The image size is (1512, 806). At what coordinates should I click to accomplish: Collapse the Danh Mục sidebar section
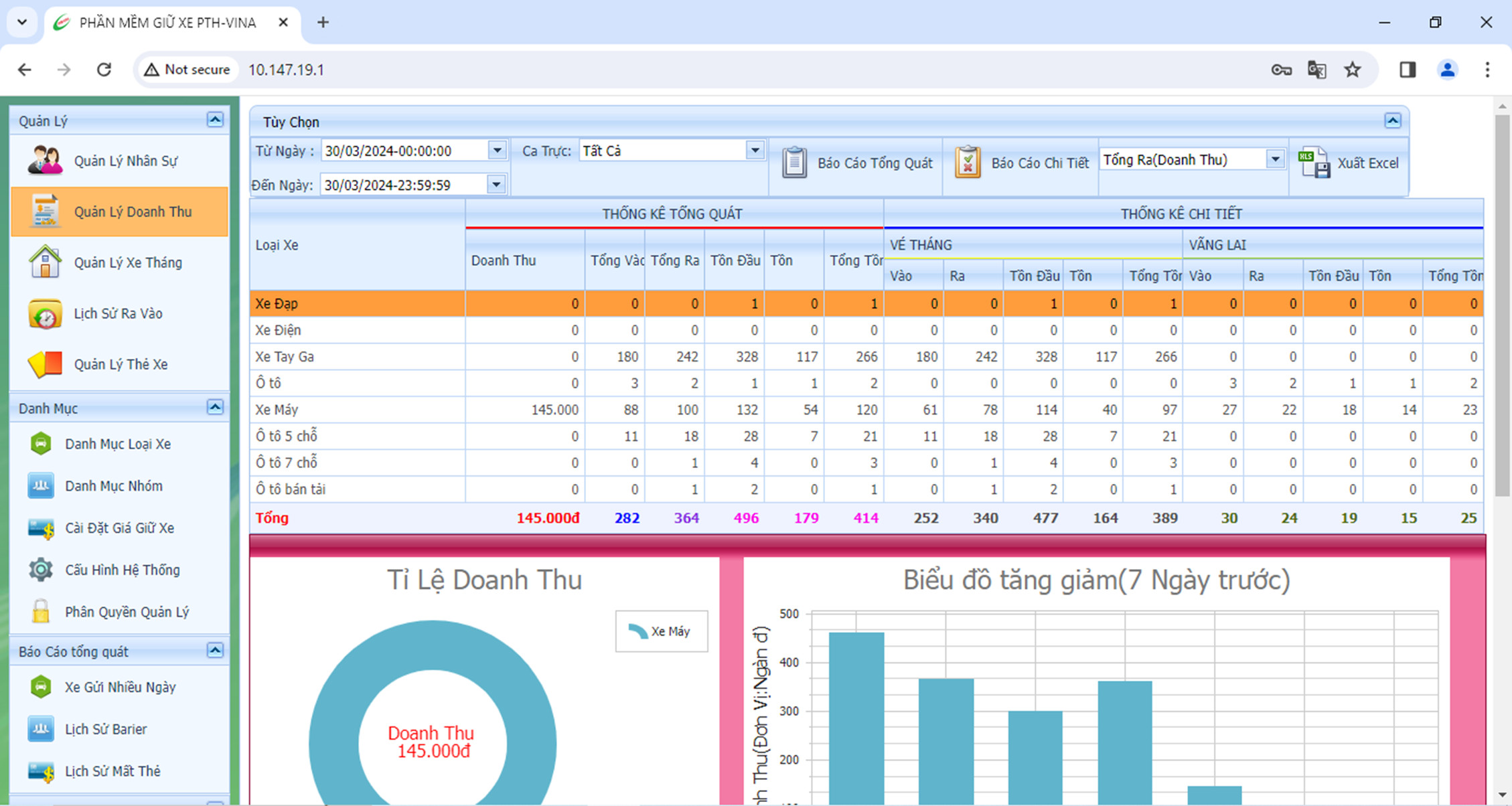[215, 407]
